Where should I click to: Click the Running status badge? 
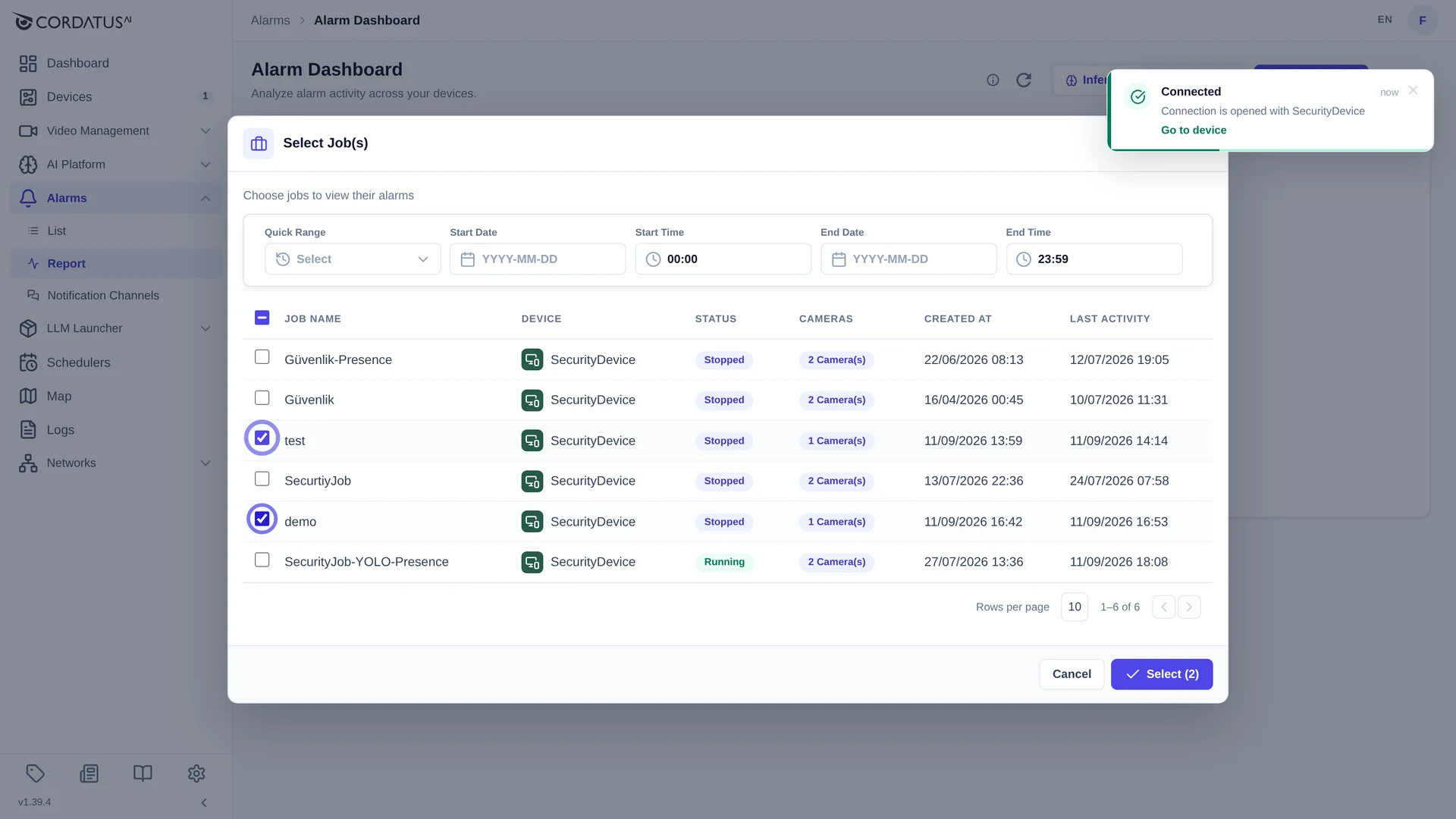(x=724, y=562)
